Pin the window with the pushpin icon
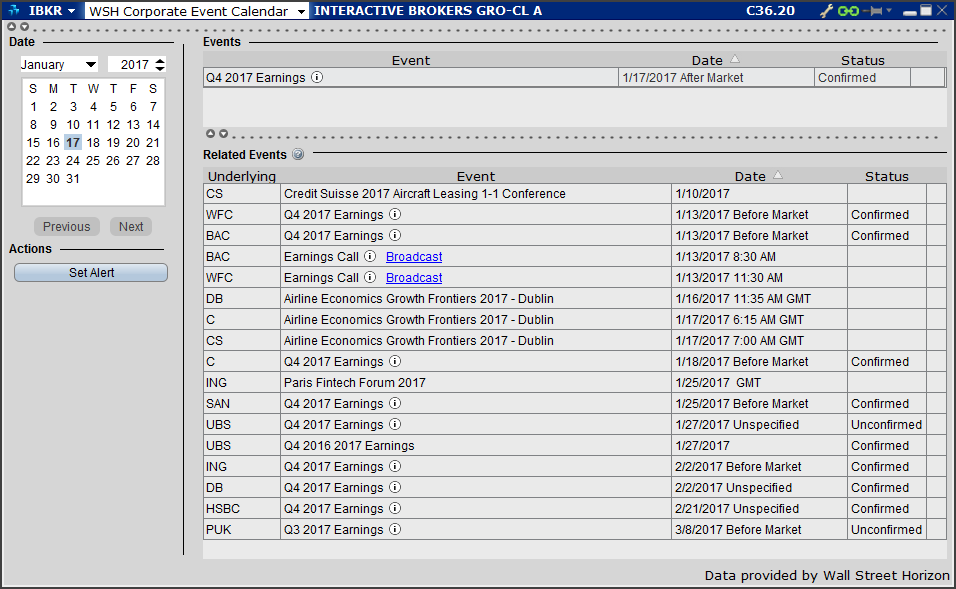 (x=873, y=11)
